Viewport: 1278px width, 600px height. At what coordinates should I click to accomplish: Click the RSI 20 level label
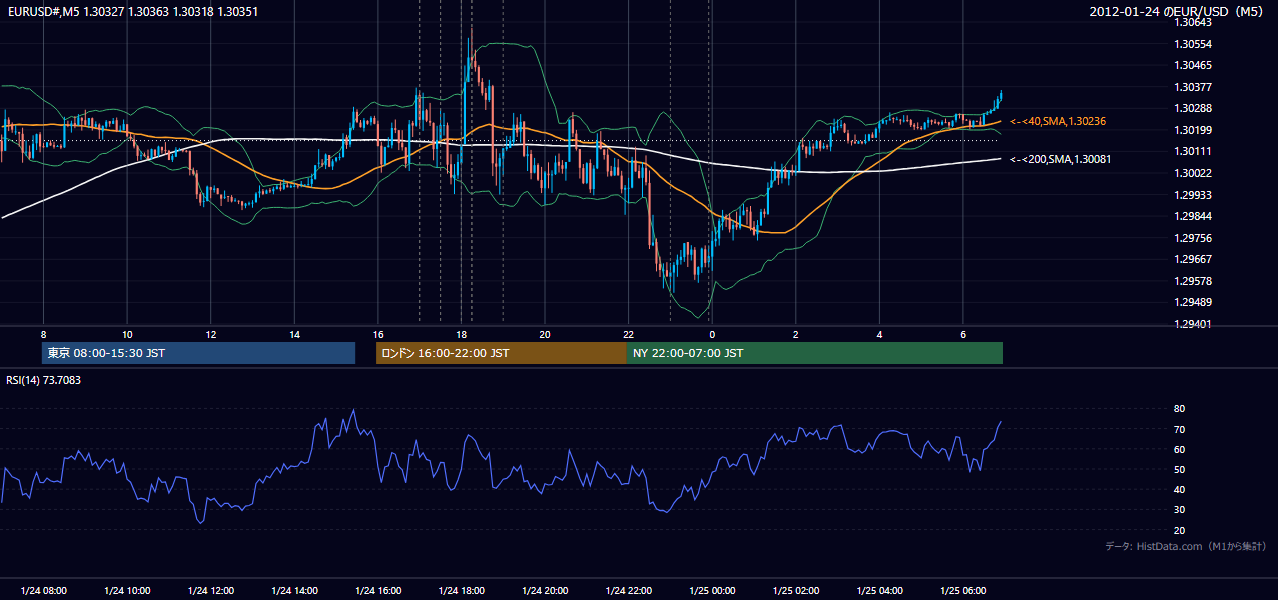click(x=1179, y=530)
